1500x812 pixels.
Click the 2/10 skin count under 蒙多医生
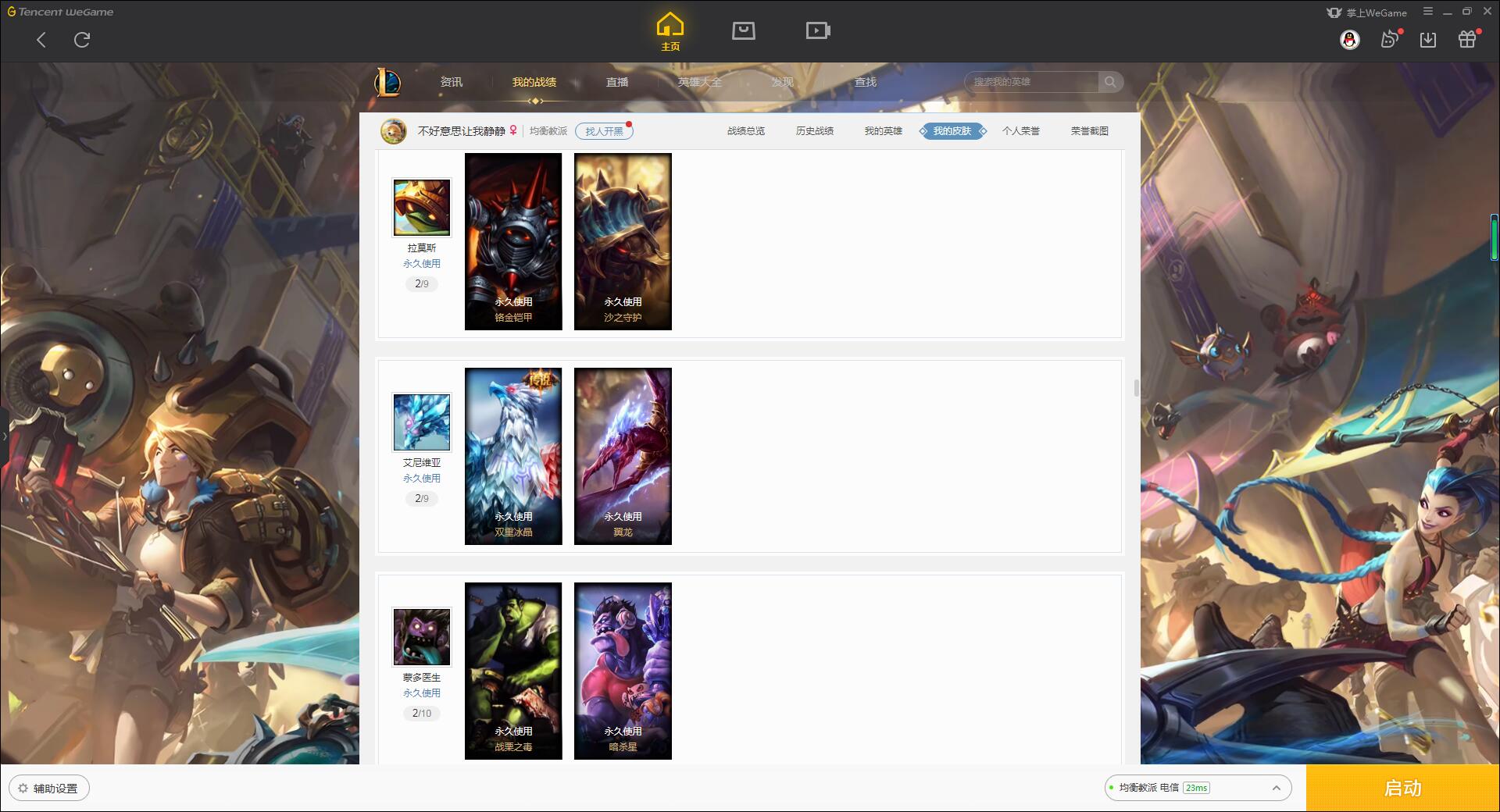pyautogui.click(x=422, y=714)
